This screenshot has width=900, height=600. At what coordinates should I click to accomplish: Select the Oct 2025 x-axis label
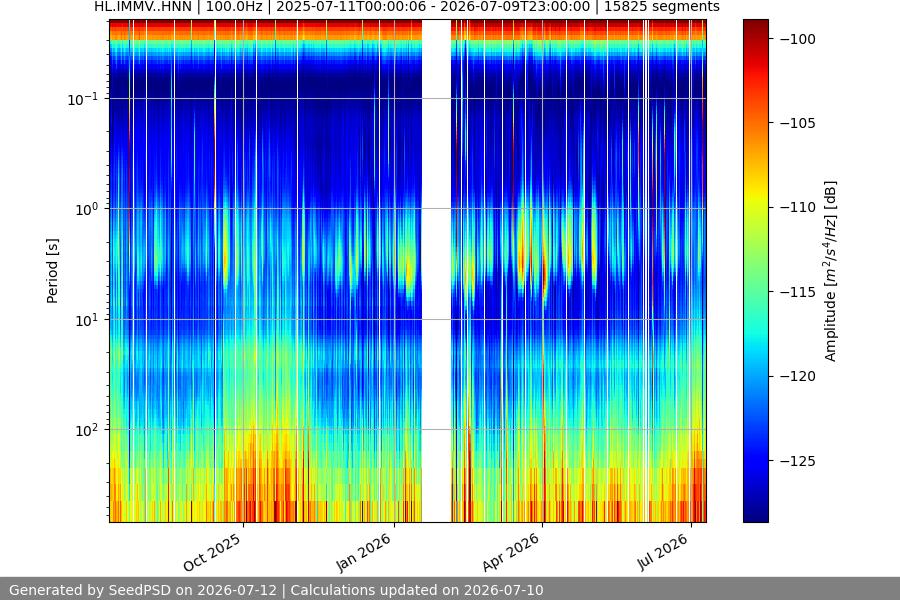(212, 552)
